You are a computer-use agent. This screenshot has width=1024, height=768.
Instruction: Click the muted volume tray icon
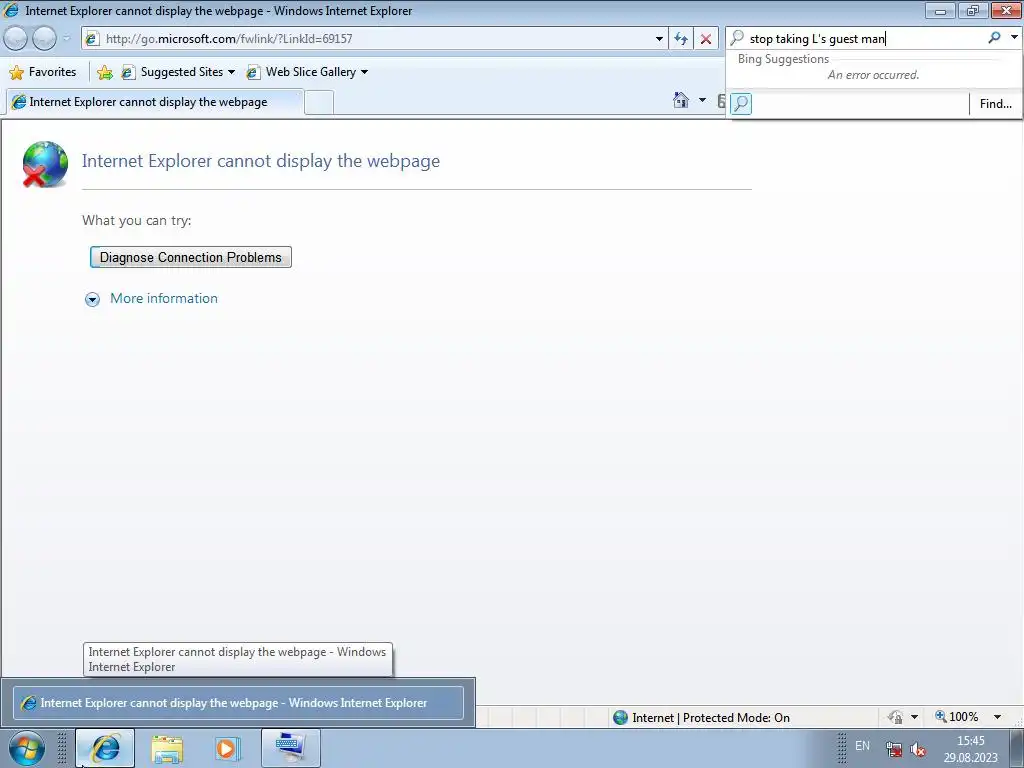(918, 749)
